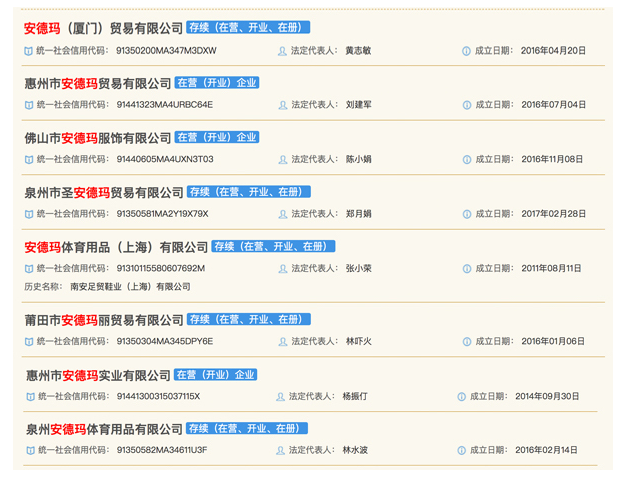The width and height of the screenshot is (619, 479).
Task: Open 莆田市安德玛丽贸易有限公司 company link
Action: (x=104, y=320)
